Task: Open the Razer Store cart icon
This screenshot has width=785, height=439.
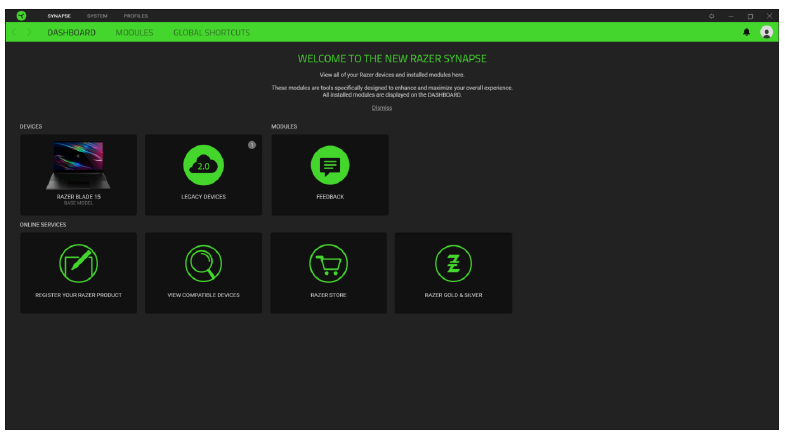Action: coord(328,263)
